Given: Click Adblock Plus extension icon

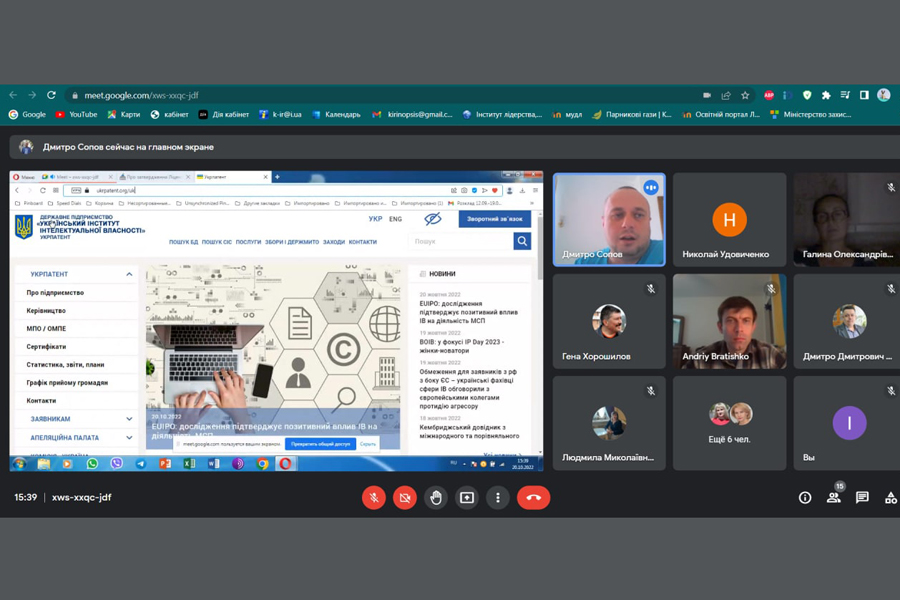Looking at the screenshot, I should pos(769,95).
